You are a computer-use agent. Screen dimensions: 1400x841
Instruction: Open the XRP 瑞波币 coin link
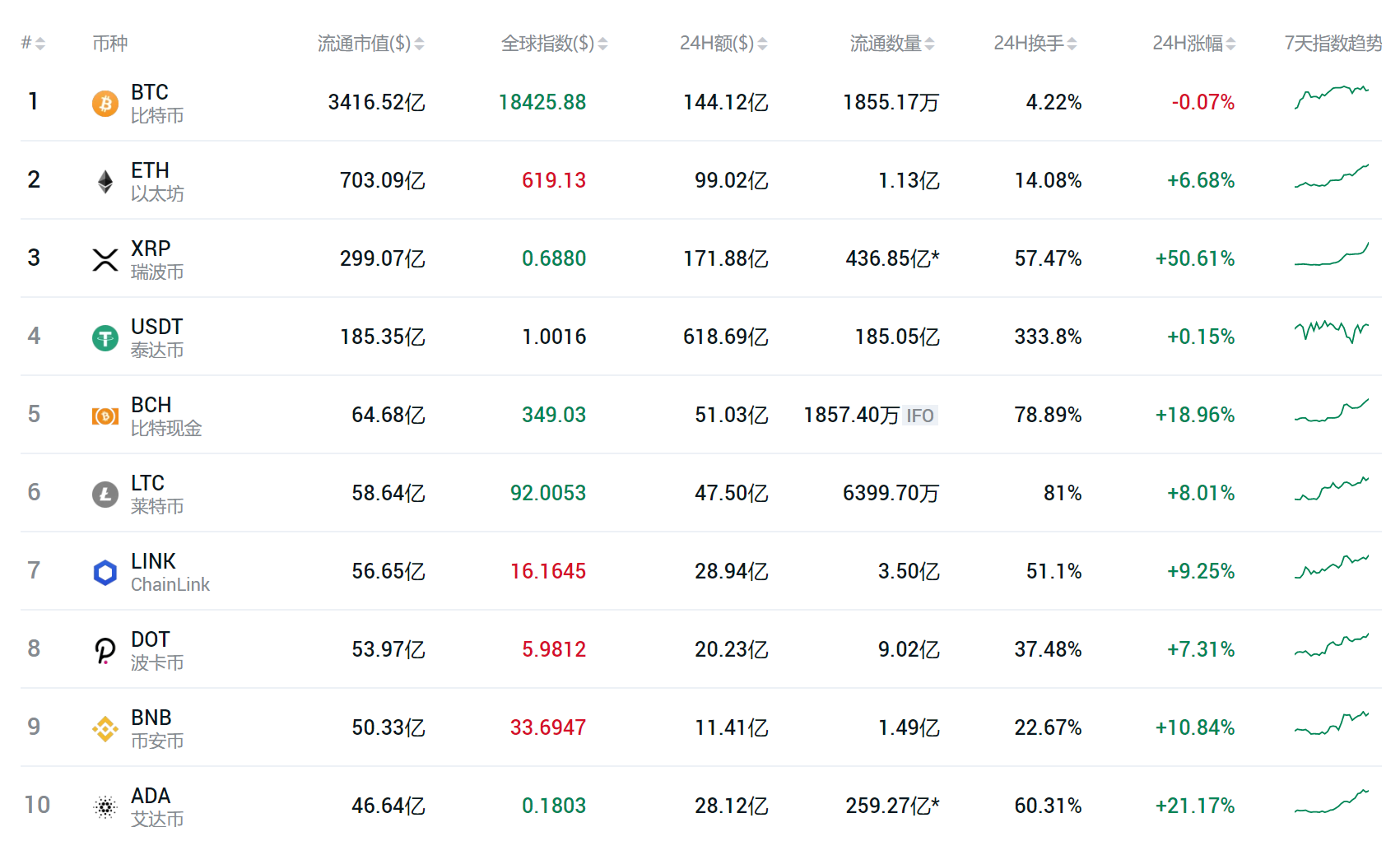pos(157,260)
